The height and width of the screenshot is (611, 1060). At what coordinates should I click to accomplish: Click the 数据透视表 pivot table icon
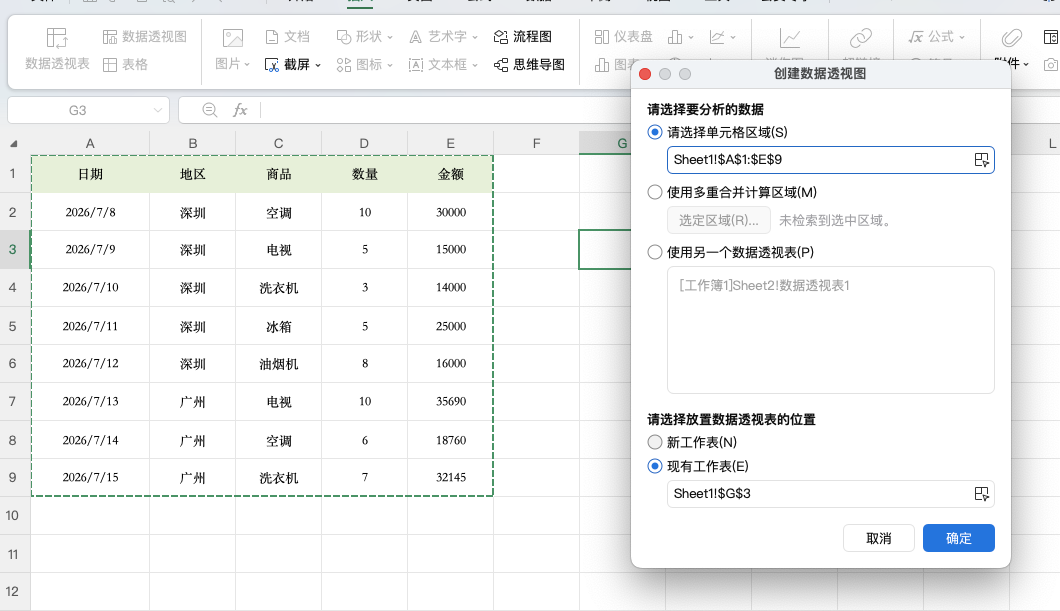(x=57, y=38)
